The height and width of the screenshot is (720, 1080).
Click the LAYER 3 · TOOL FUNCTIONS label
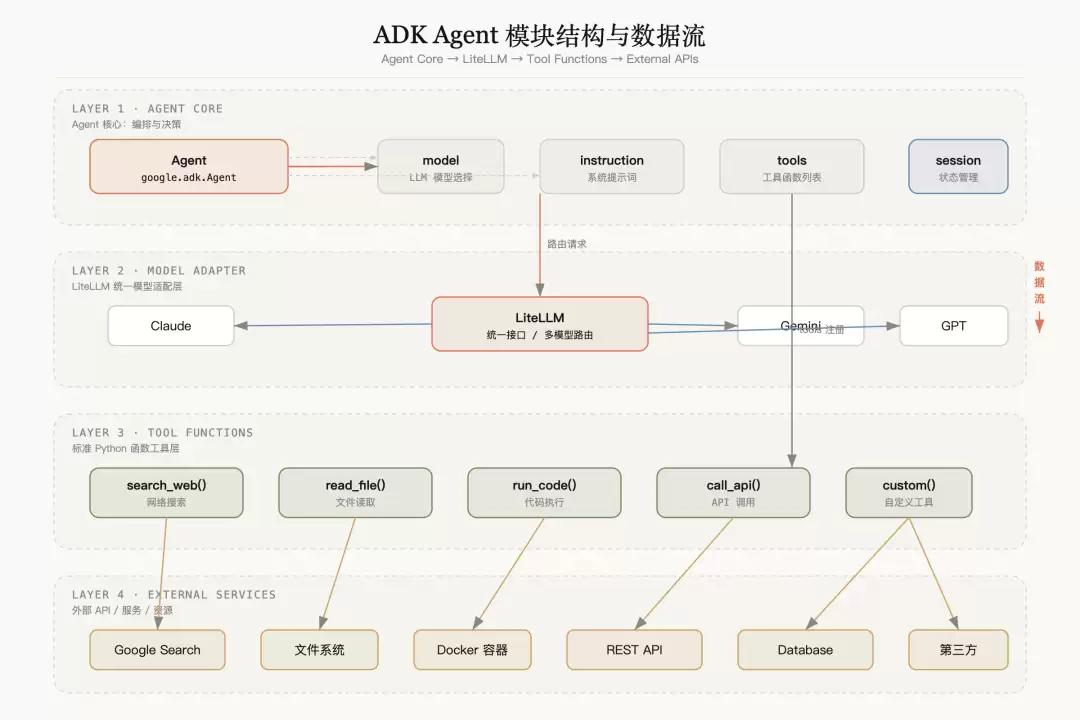point(163,433)
